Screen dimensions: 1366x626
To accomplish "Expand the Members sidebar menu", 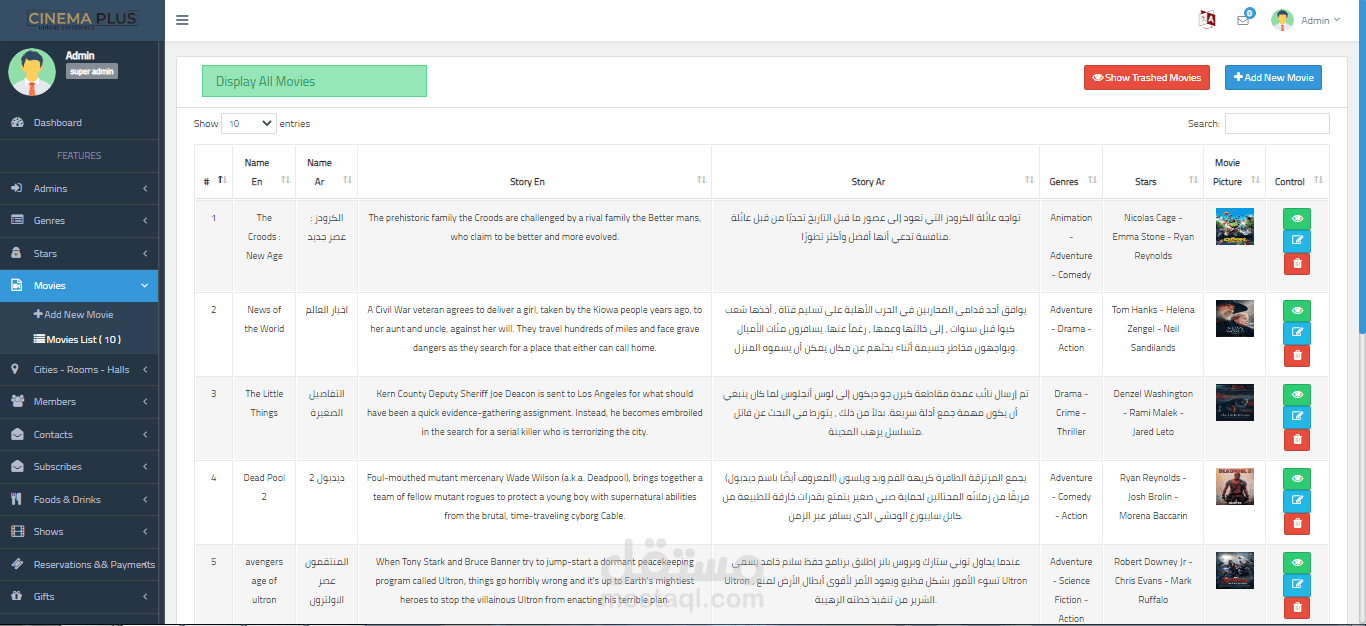I will click(79, 402).
